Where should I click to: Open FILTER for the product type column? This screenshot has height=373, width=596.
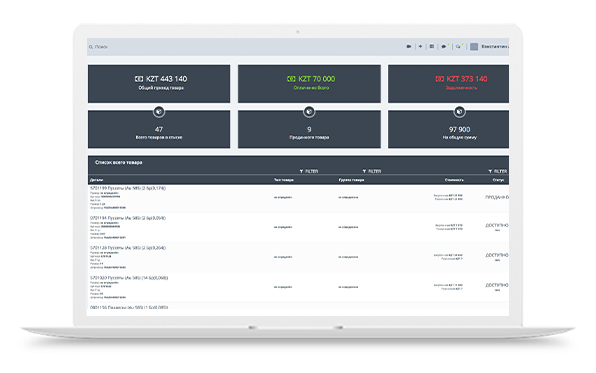[309, 171]
